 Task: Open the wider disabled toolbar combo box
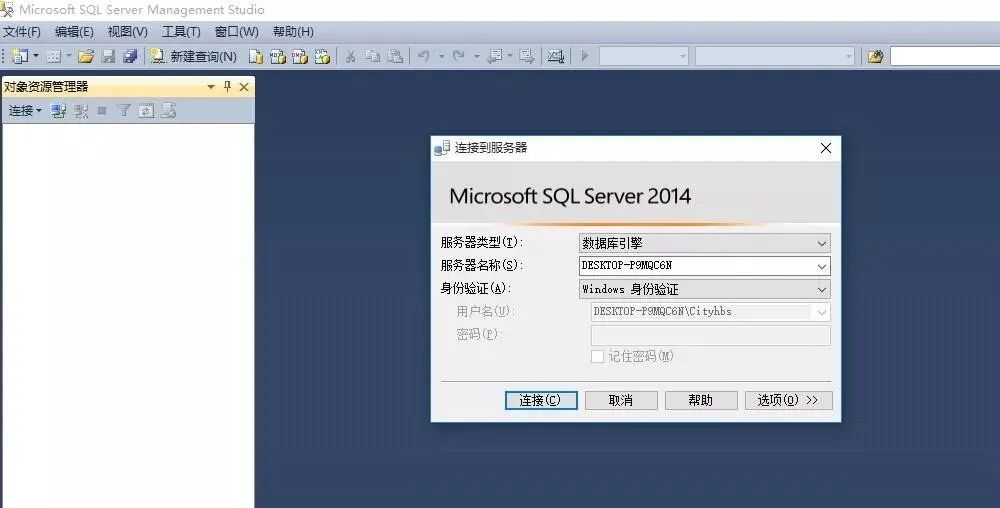click(x=774, y=56)
